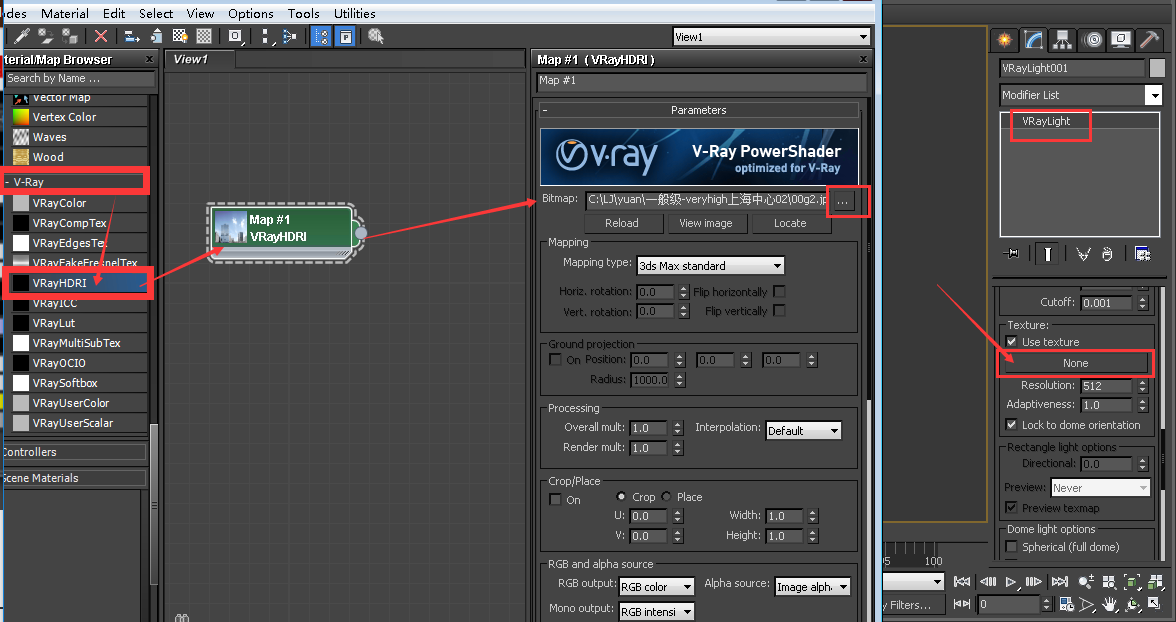
Task: Select the Place radio button
Action: point(666,497)
